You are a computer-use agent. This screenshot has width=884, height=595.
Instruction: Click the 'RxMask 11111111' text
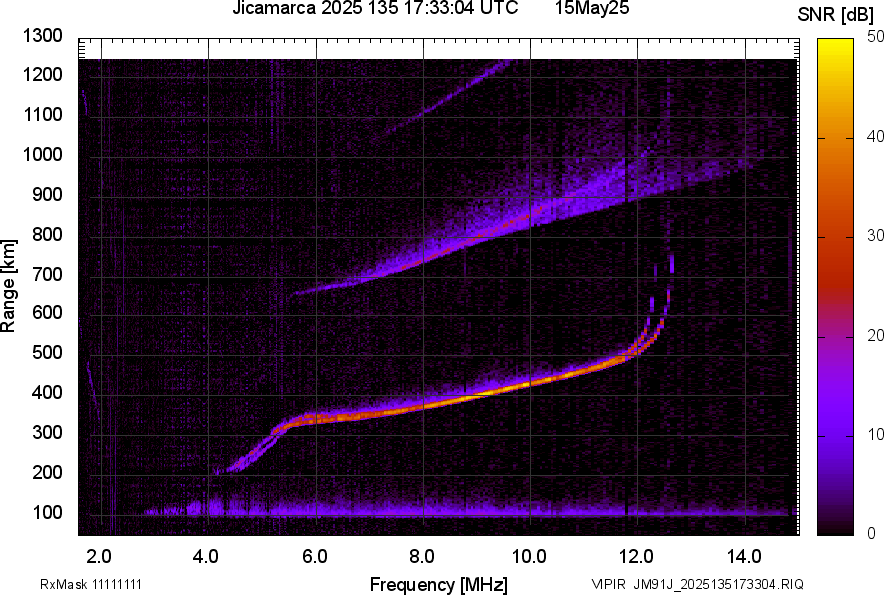point(91,584)
